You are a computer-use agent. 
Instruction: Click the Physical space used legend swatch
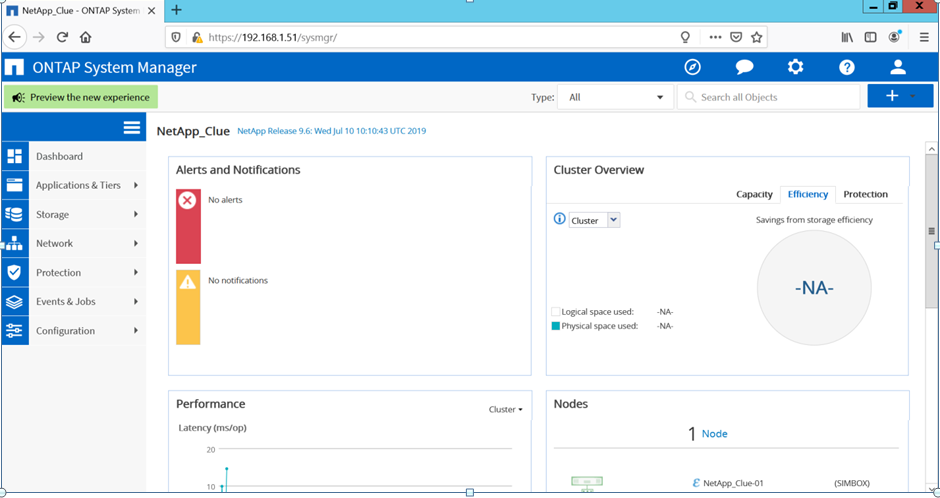(x=556, y=326)
